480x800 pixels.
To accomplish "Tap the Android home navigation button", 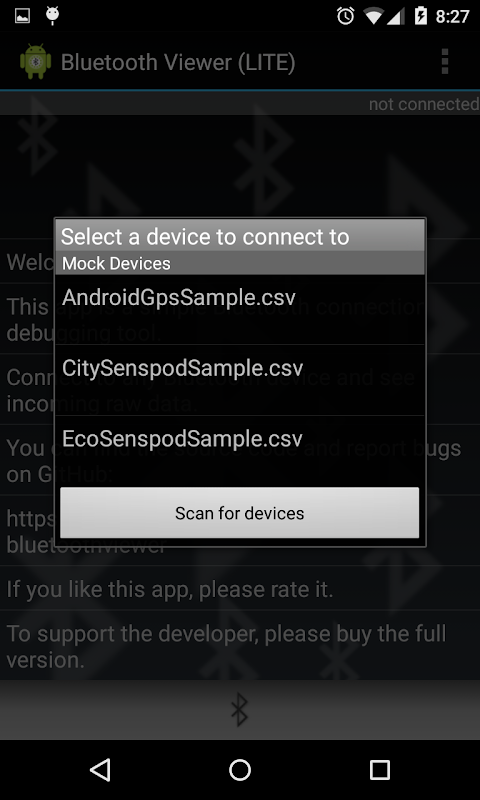I will coord(240,769).
